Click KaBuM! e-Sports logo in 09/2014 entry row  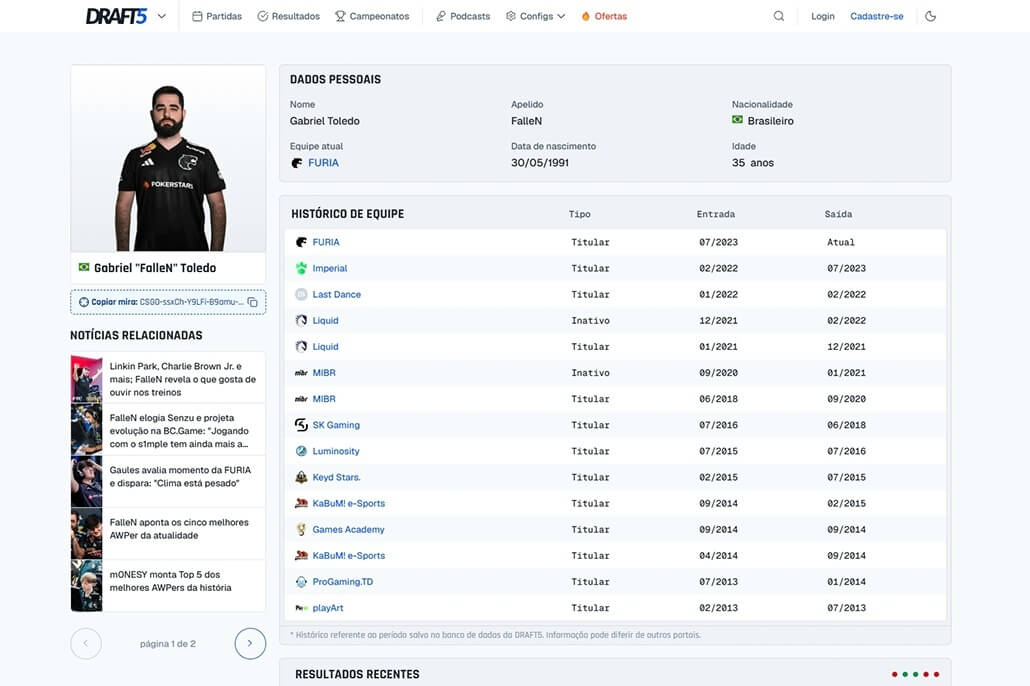point(301,503)
